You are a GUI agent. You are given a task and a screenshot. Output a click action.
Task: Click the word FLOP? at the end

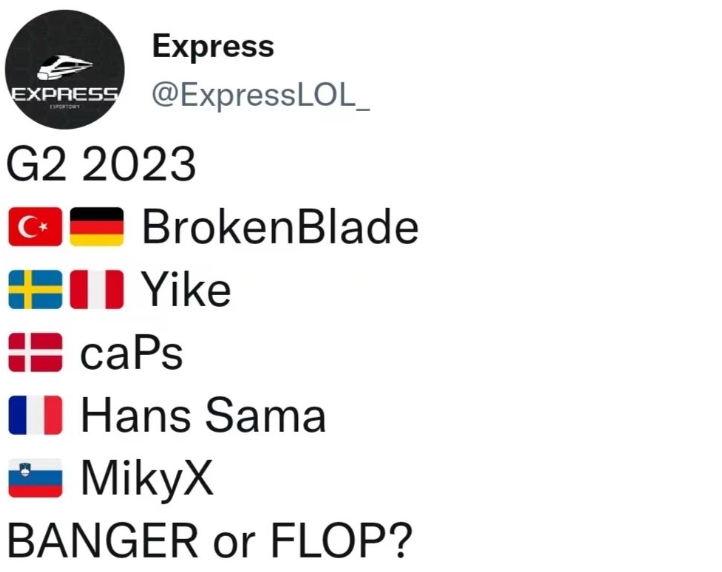339,540
